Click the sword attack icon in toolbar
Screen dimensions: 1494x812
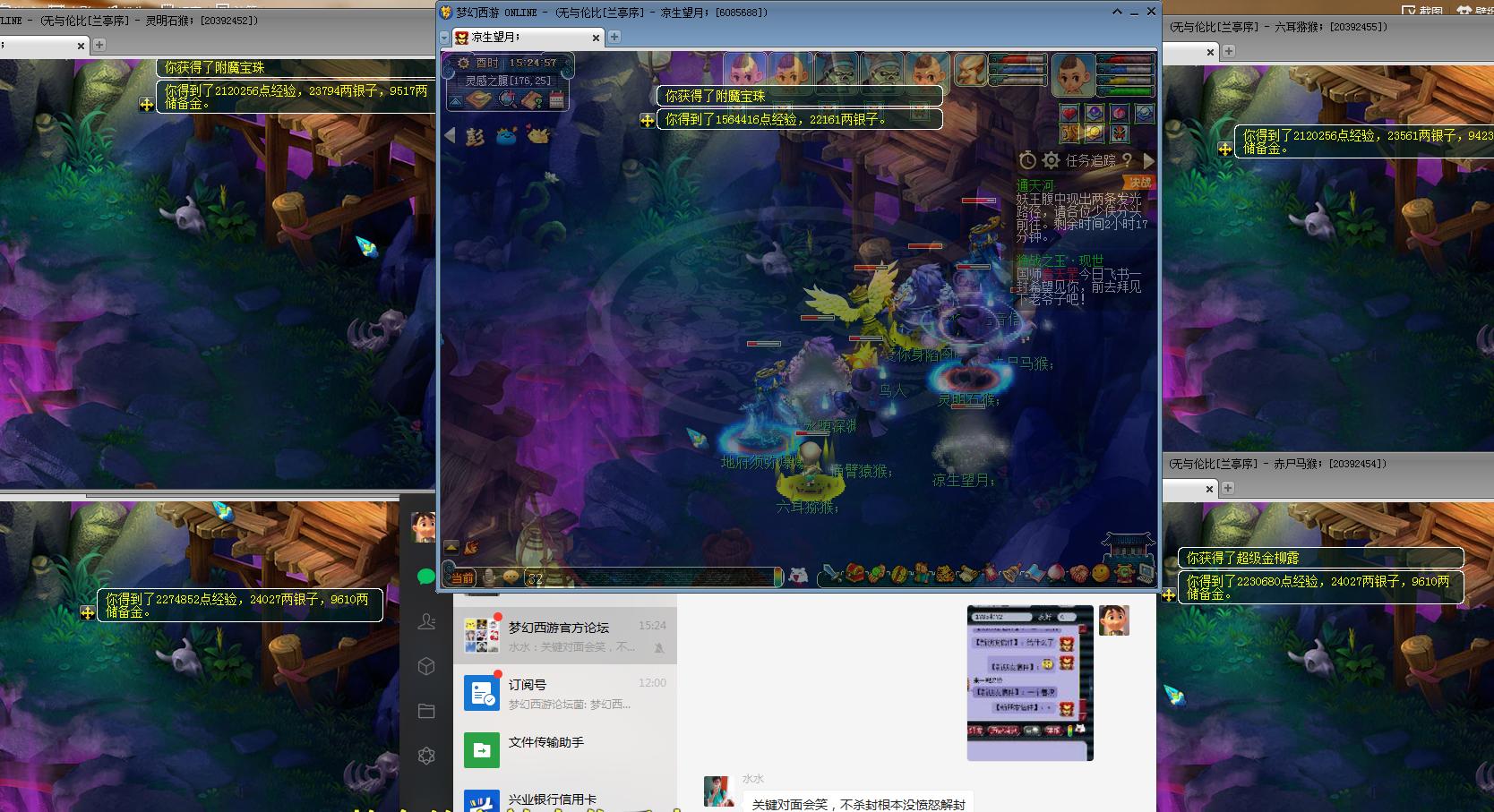click(832, 572)
